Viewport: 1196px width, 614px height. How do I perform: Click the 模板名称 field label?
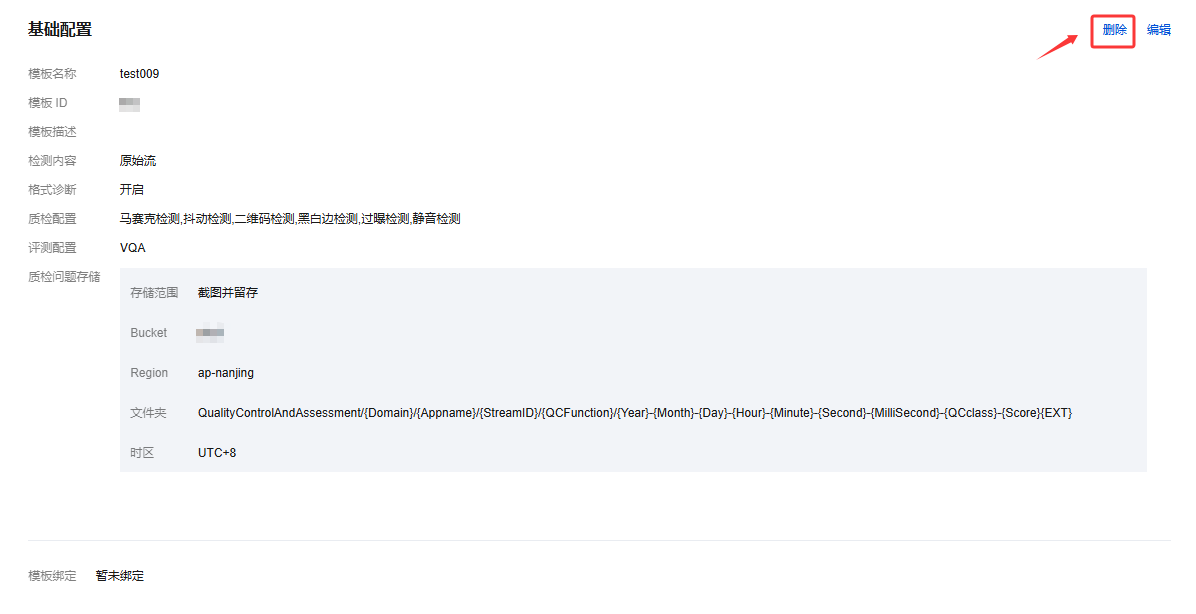[x=53, y=74]
